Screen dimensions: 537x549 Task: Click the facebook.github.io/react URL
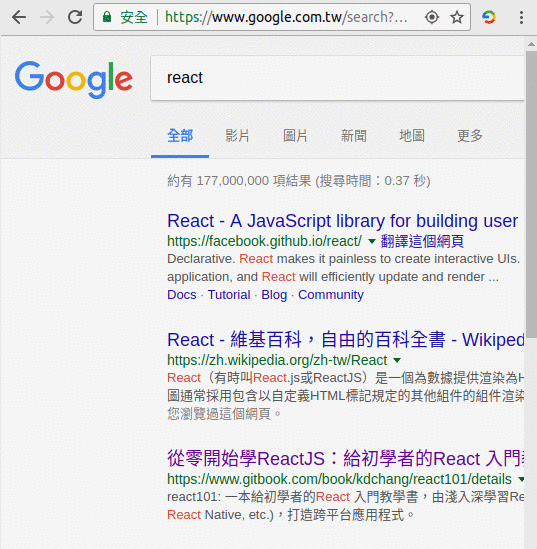coord(264,241)
